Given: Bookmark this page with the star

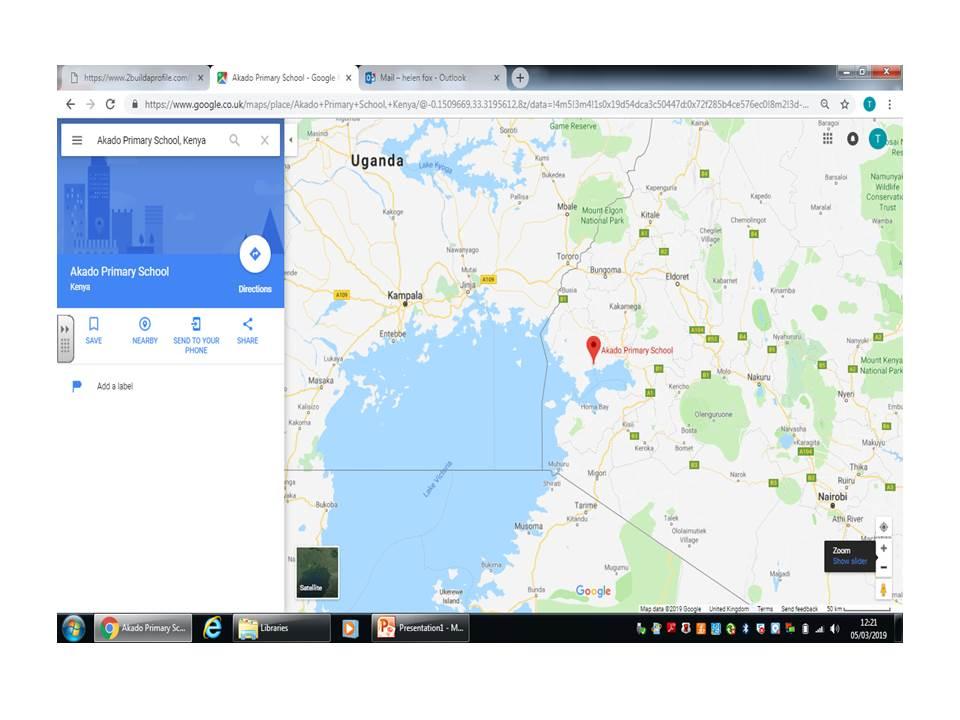Looking at the screenshot, I should [844, 104].
